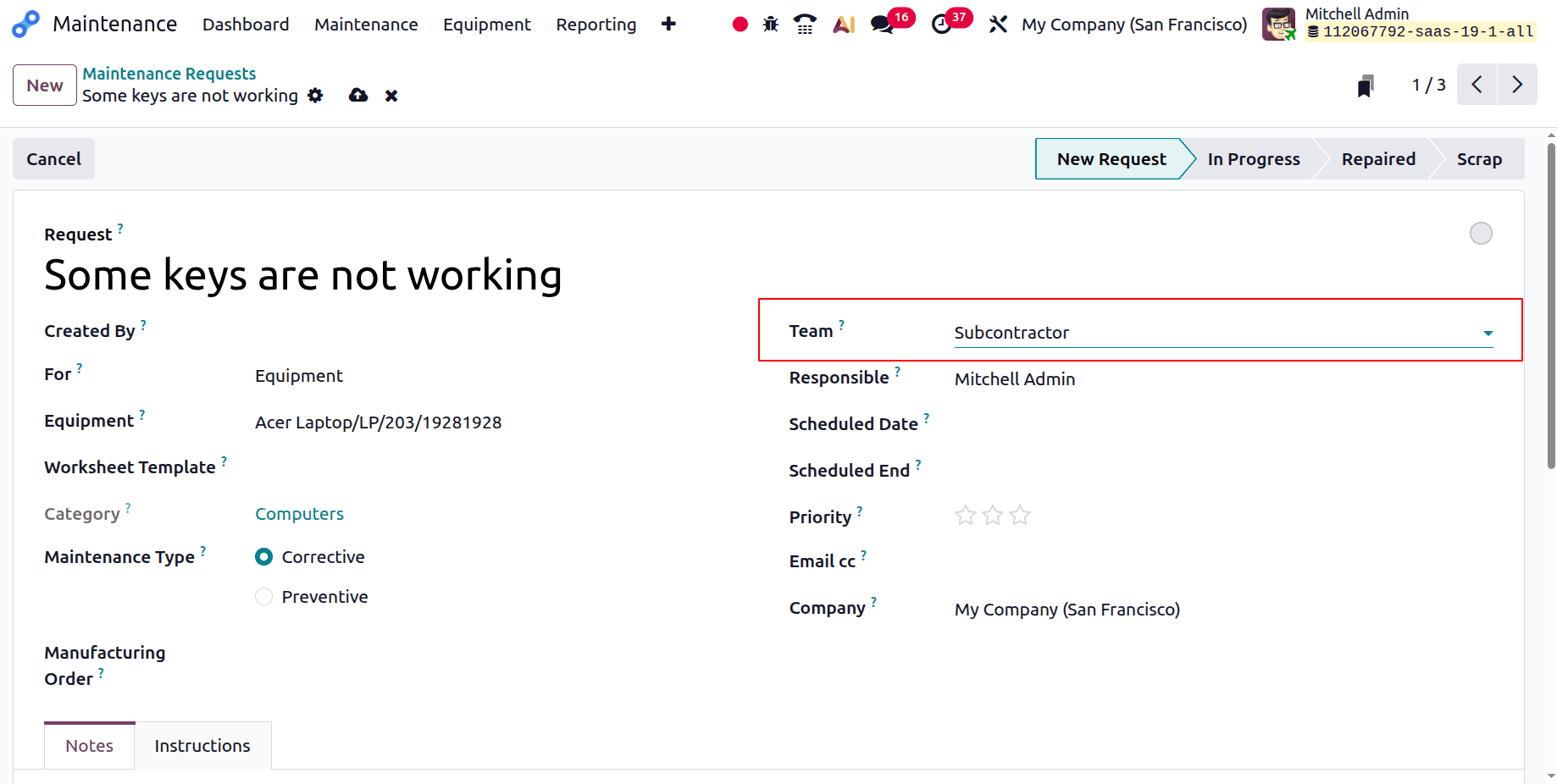Open the debug bug icon menu

pos(770,25)
